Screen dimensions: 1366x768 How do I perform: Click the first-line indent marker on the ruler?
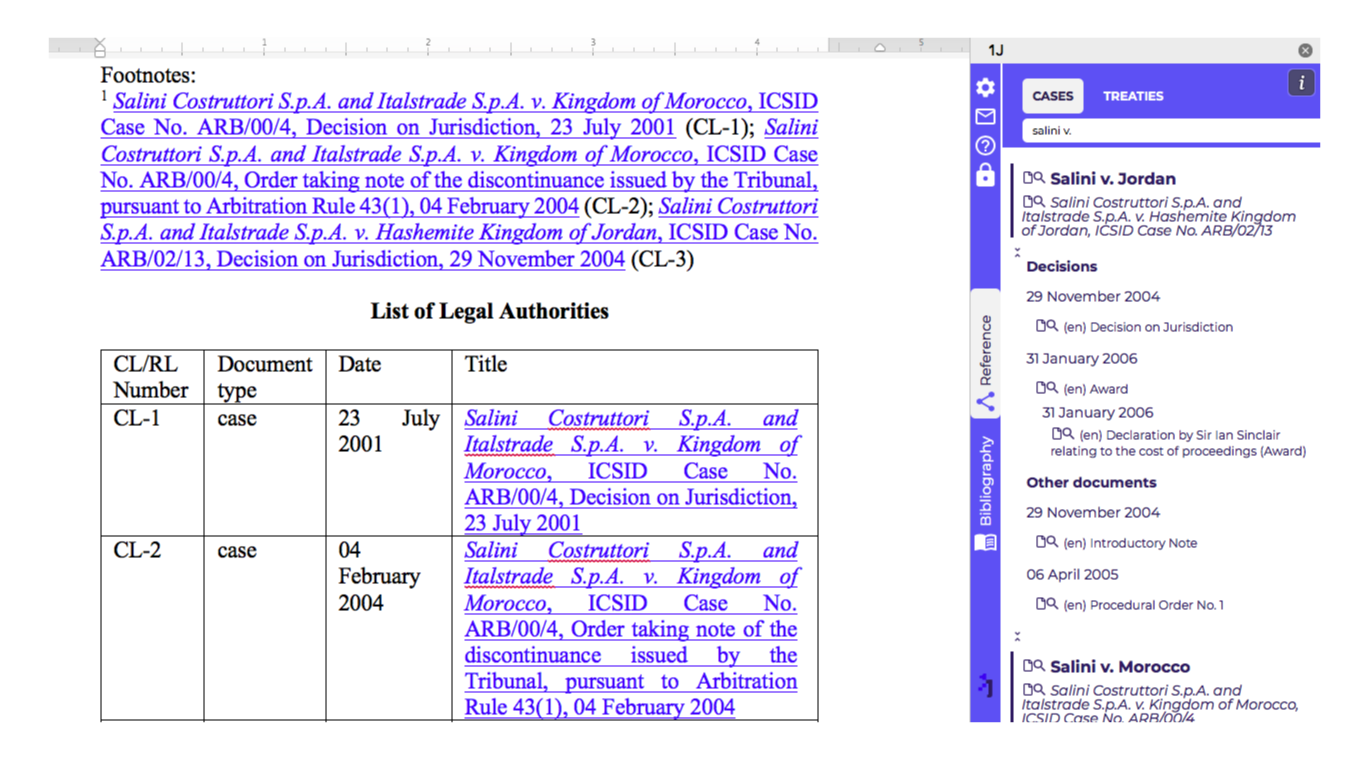point(99,43)
